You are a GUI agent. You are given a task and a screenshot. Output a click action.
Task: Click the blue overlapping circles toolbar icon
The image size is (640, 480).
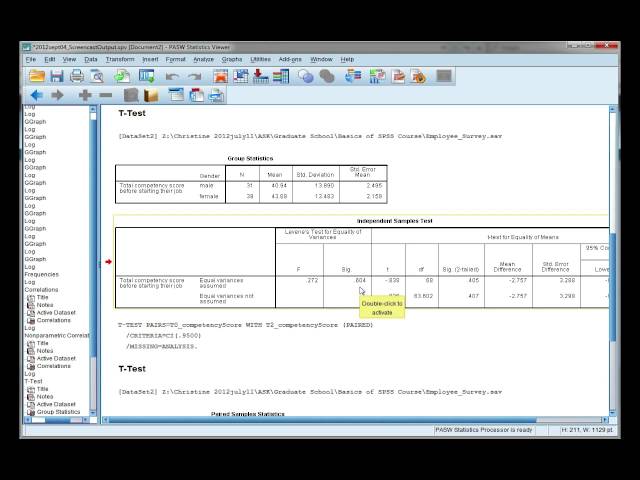(305, 76)
